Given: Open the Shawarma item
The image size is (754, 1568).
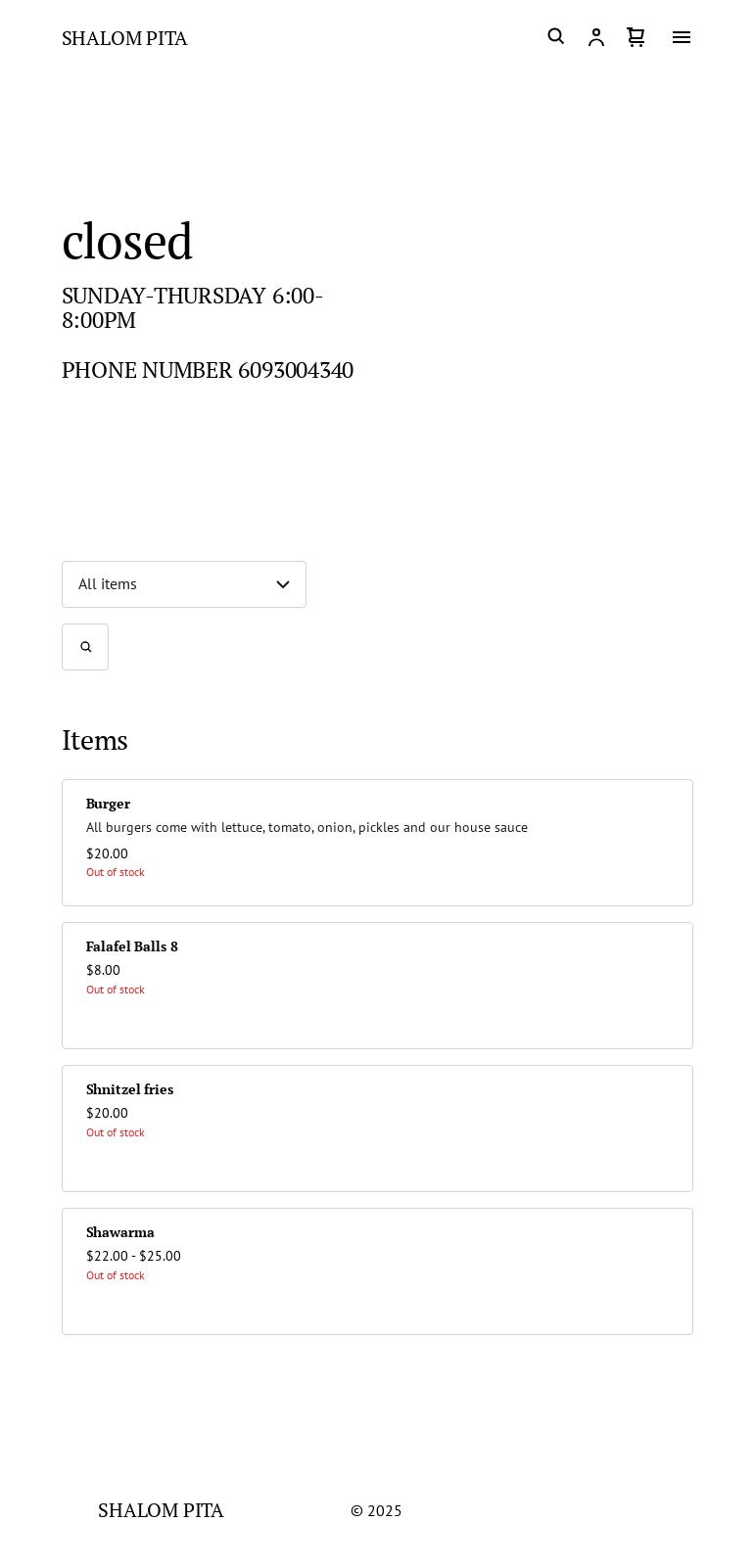Looking at the screenshot, I should 377,1271.
